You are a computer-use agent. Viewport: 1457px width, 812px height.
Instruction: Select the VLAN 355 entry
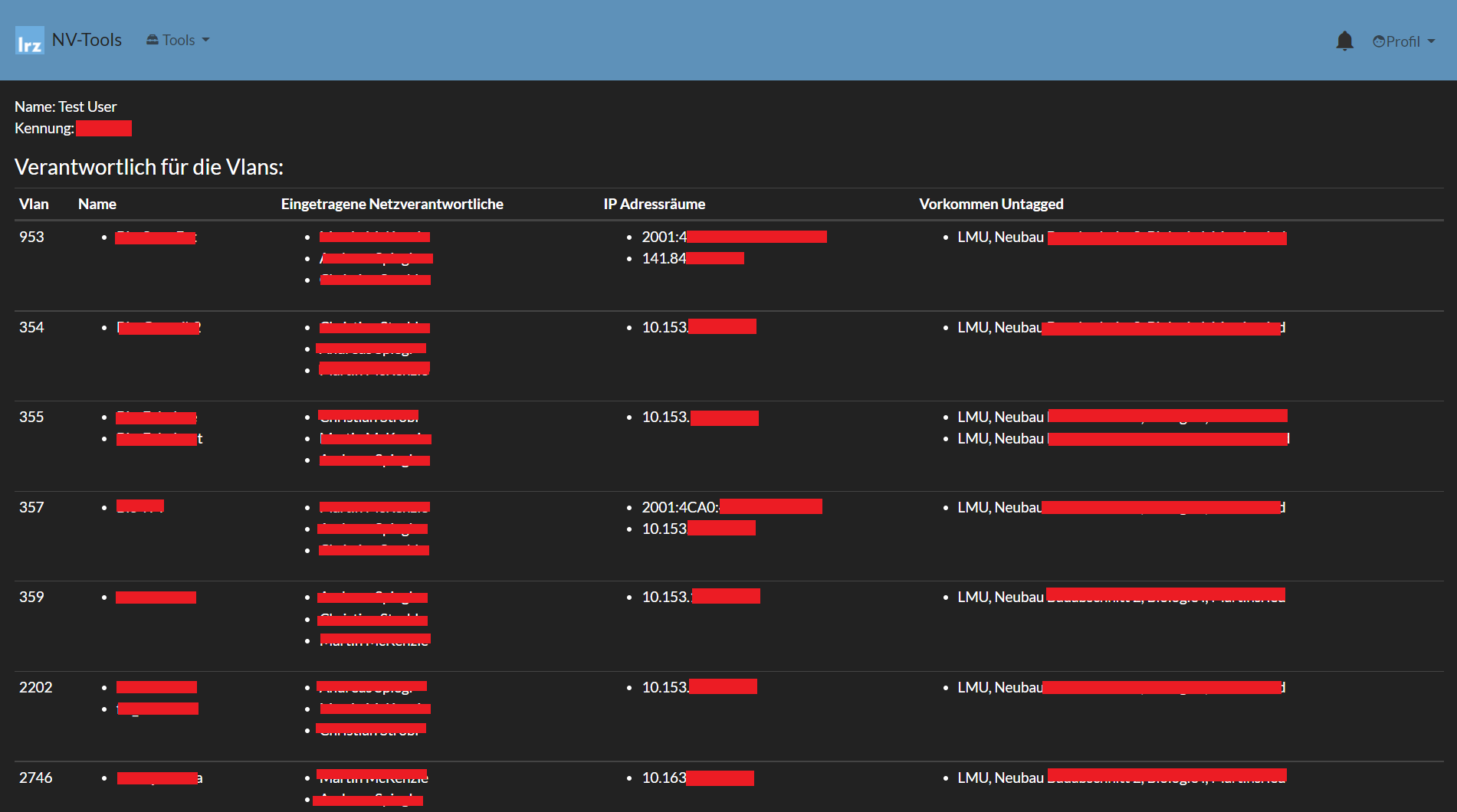(x=31, y=417)
